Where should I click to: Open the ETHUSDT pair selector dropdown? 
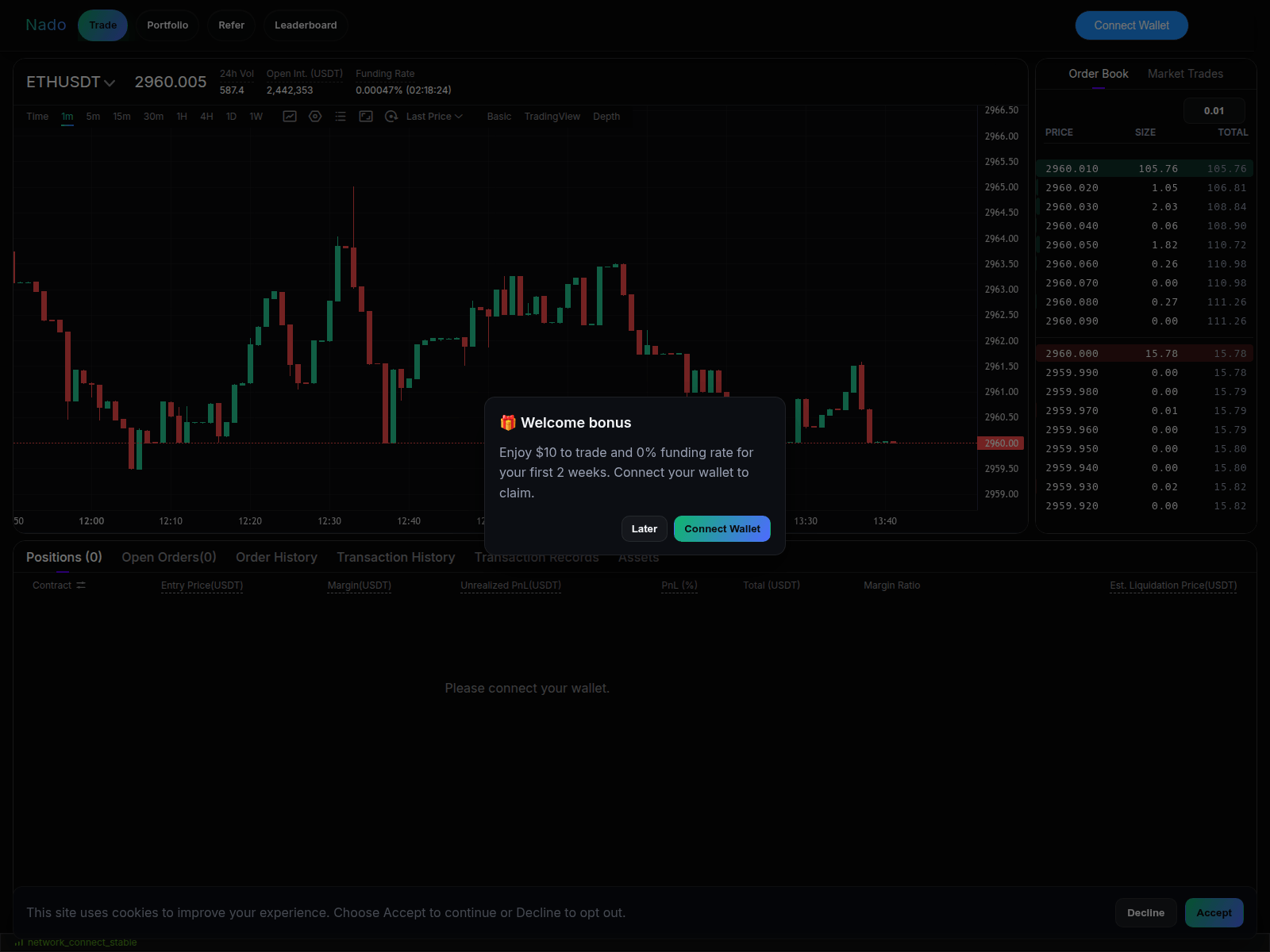(71, 82)
